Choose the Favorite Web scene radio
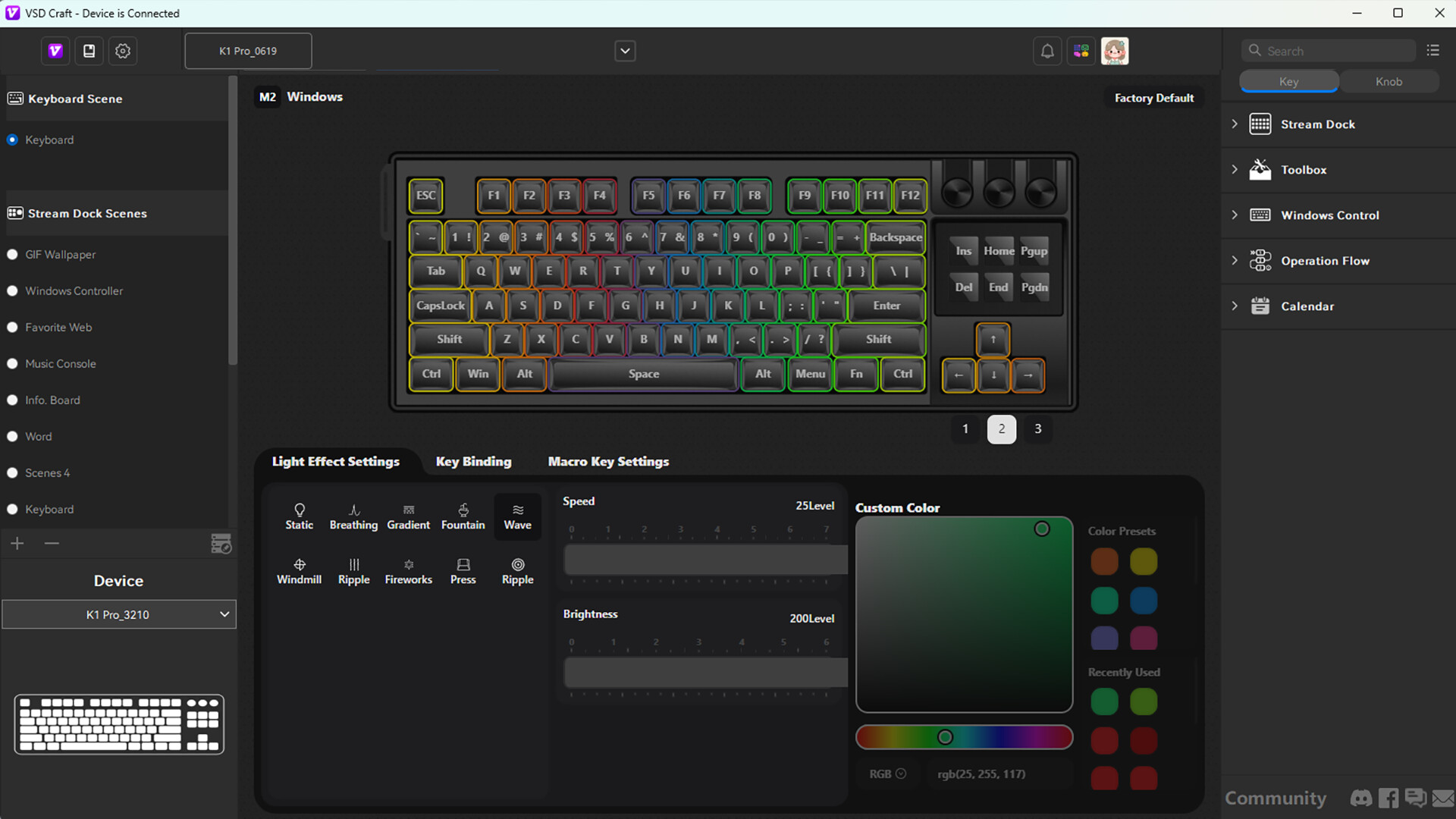Screen dimensions: 1456x819 (12, 328)
